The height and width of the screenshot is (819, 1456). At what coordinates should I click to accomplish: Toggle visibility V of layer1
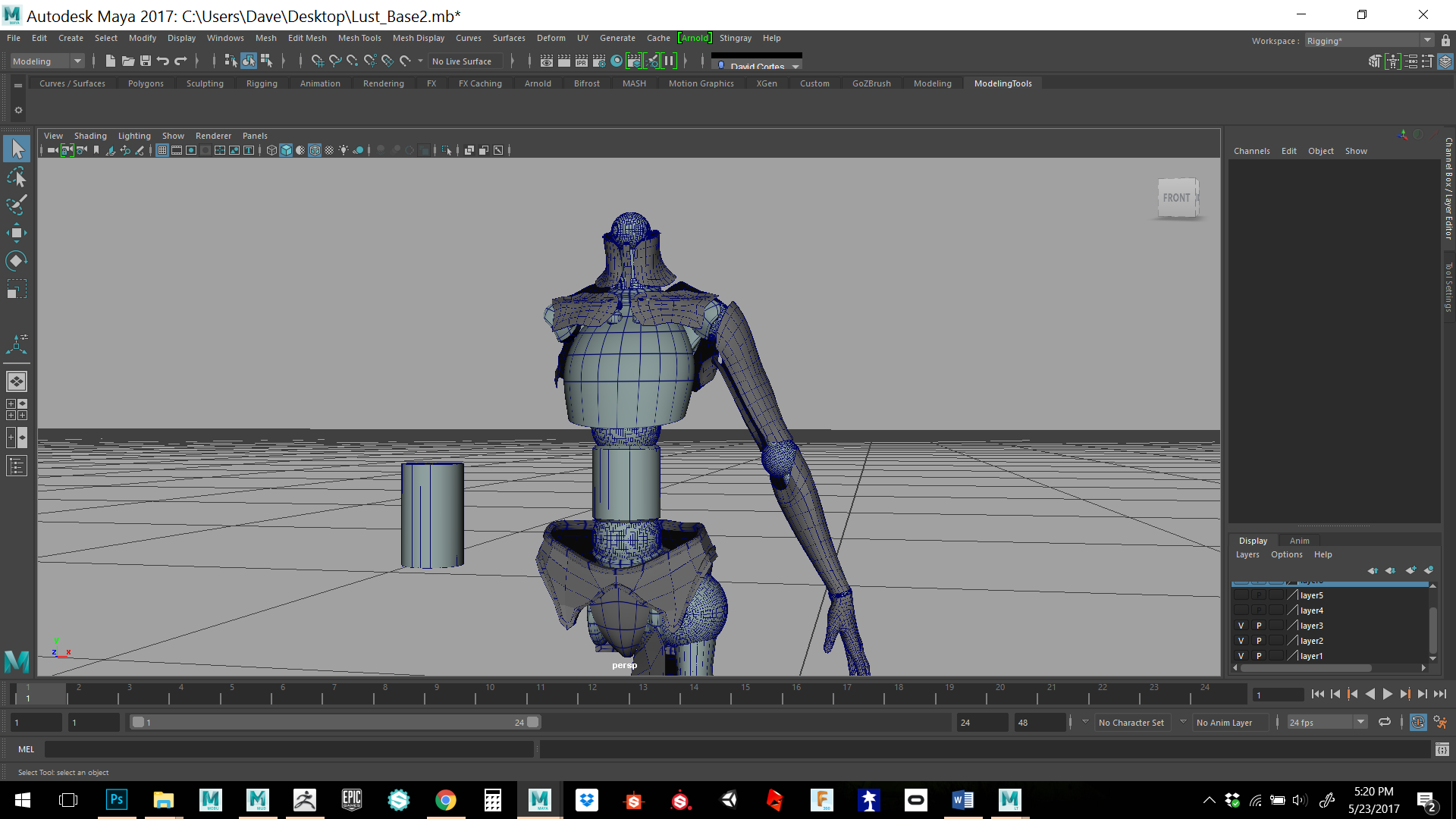point(1241,656)
